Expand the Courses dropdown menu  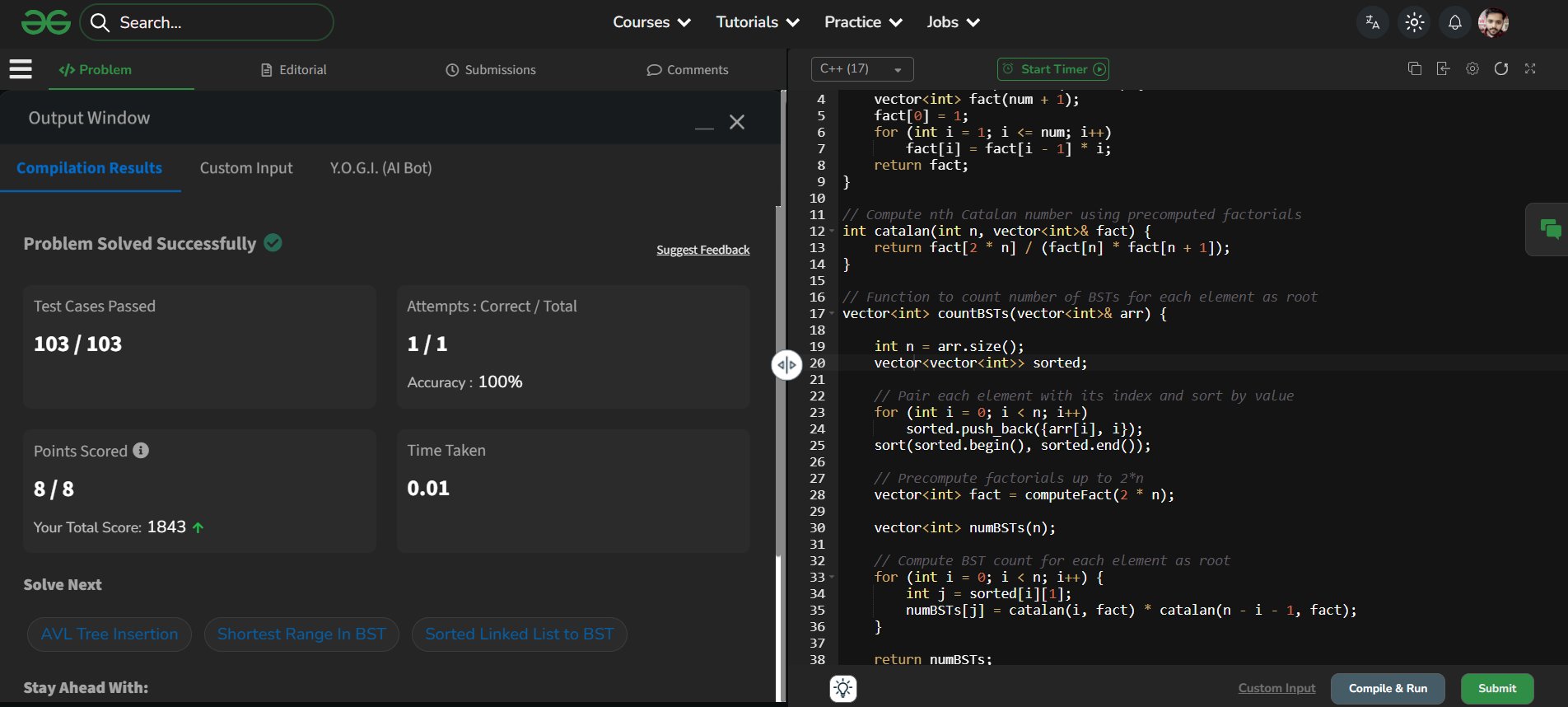(651, 22)
